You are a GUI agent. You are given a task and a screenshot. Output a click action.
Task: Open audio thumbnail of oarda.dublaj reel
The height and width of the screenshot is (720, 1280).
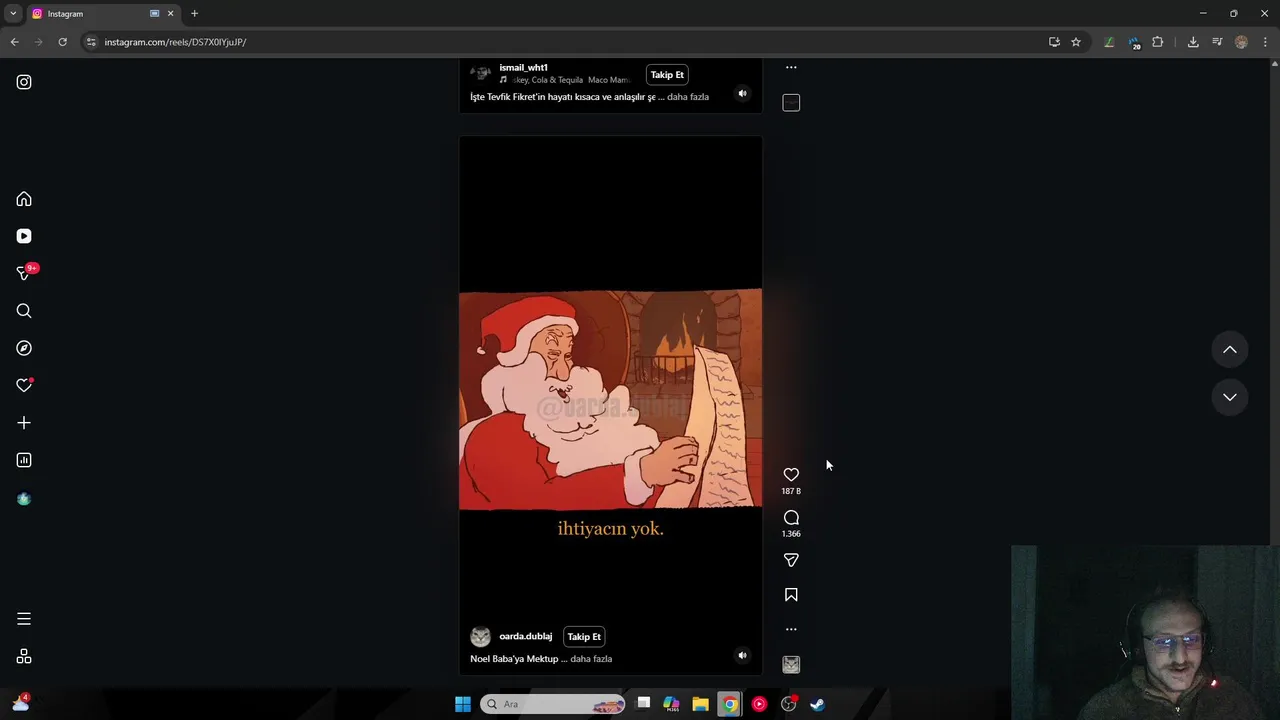point(791,665)
